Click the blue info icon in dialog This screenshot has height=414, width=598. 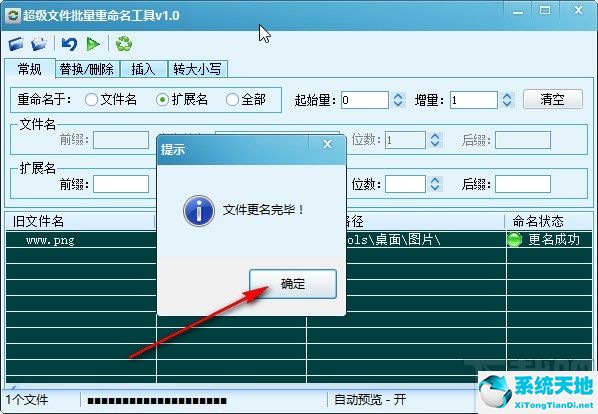click(x=199, y=210)
